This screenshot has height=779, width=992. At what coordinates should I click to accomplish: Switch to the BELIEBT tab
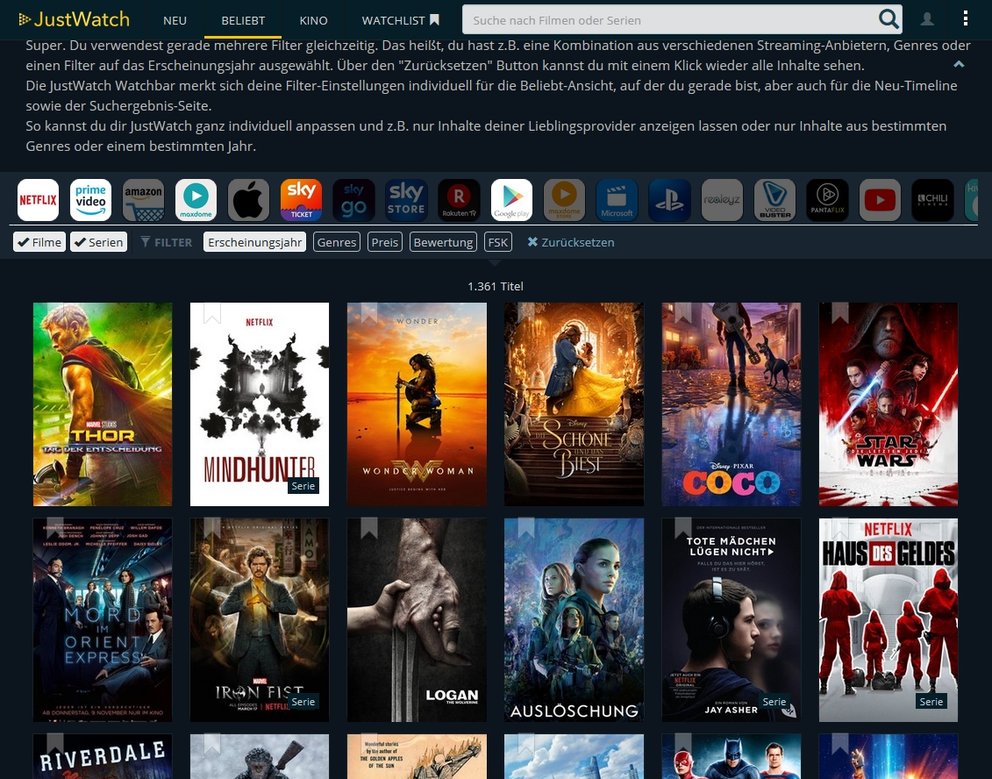pos(243,20)
